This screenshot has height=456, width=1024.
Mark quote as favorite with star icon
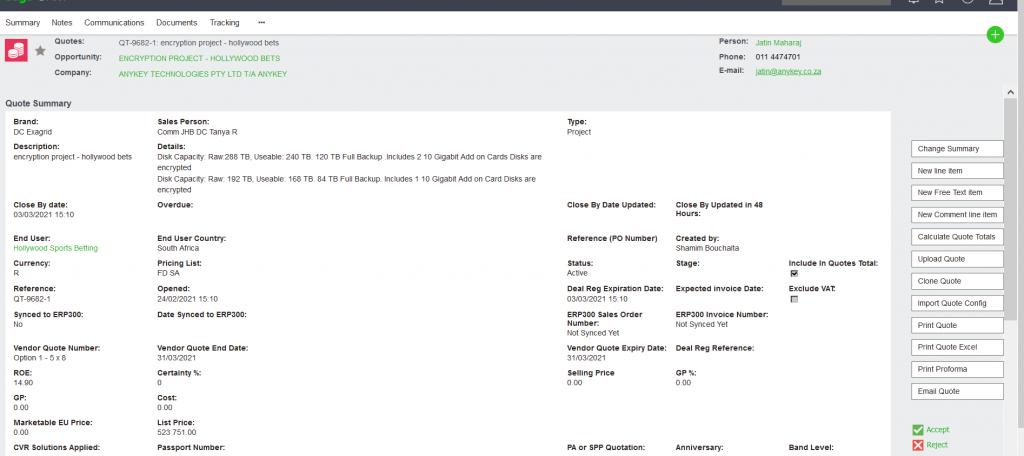[x=40, y=50]
